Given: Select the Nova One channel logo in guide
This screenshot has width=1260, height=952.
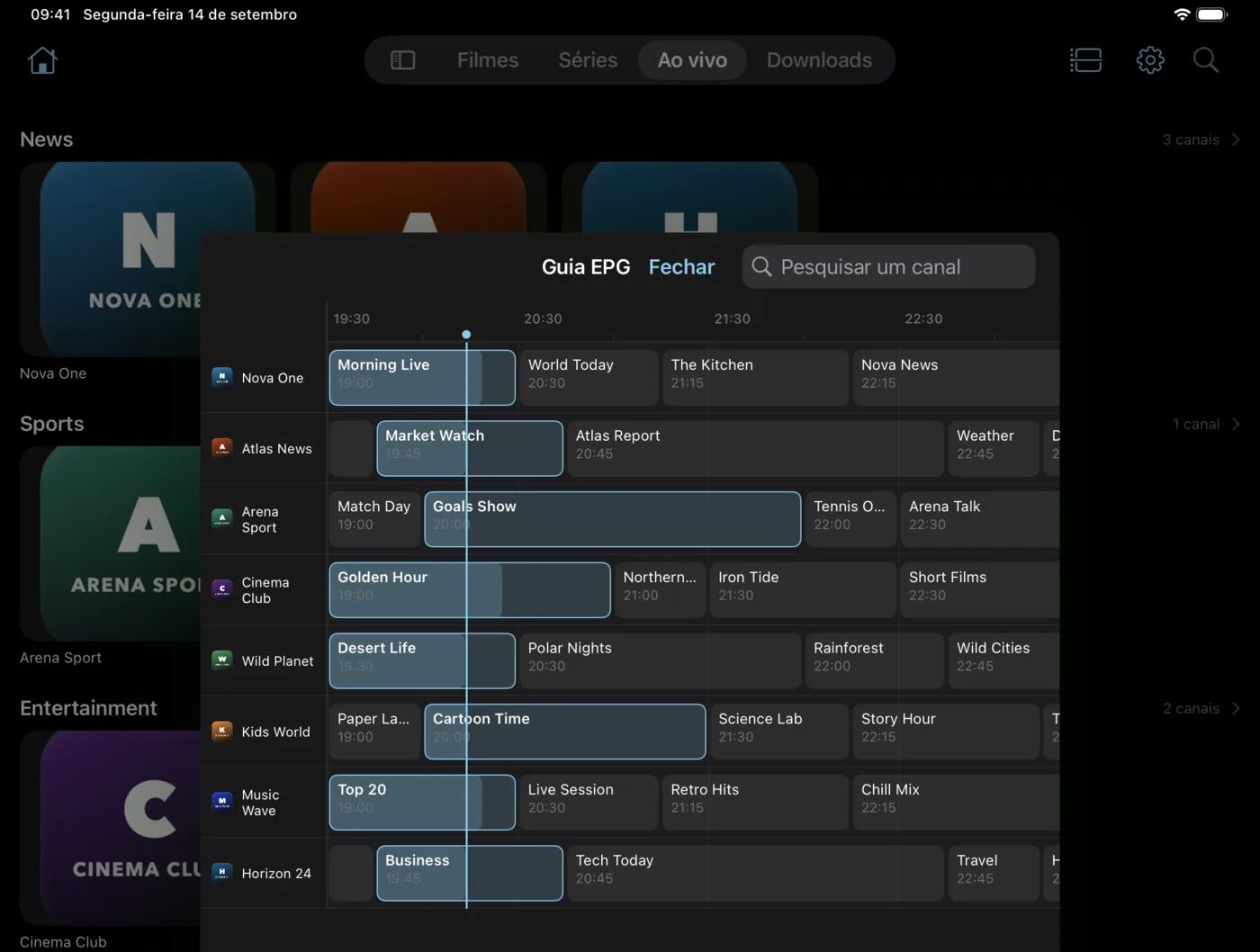Looking at the screenshot, I should point(221,377).
